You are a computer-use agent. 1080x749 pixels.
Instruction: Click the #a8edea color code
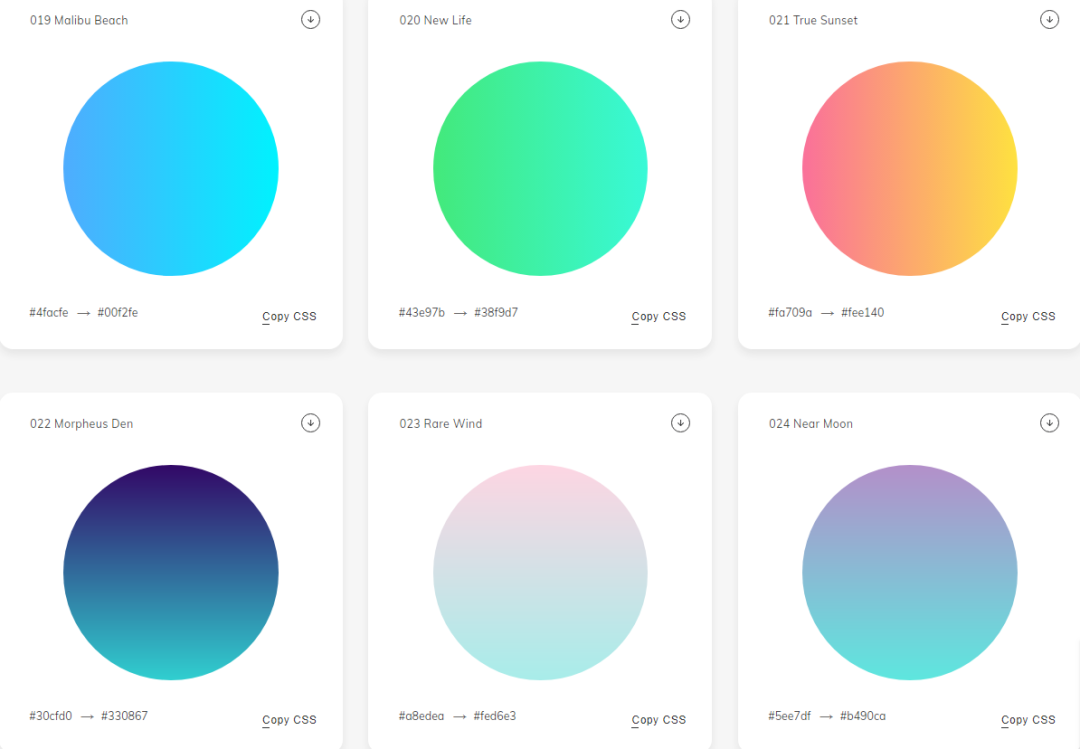click(422, 716)
